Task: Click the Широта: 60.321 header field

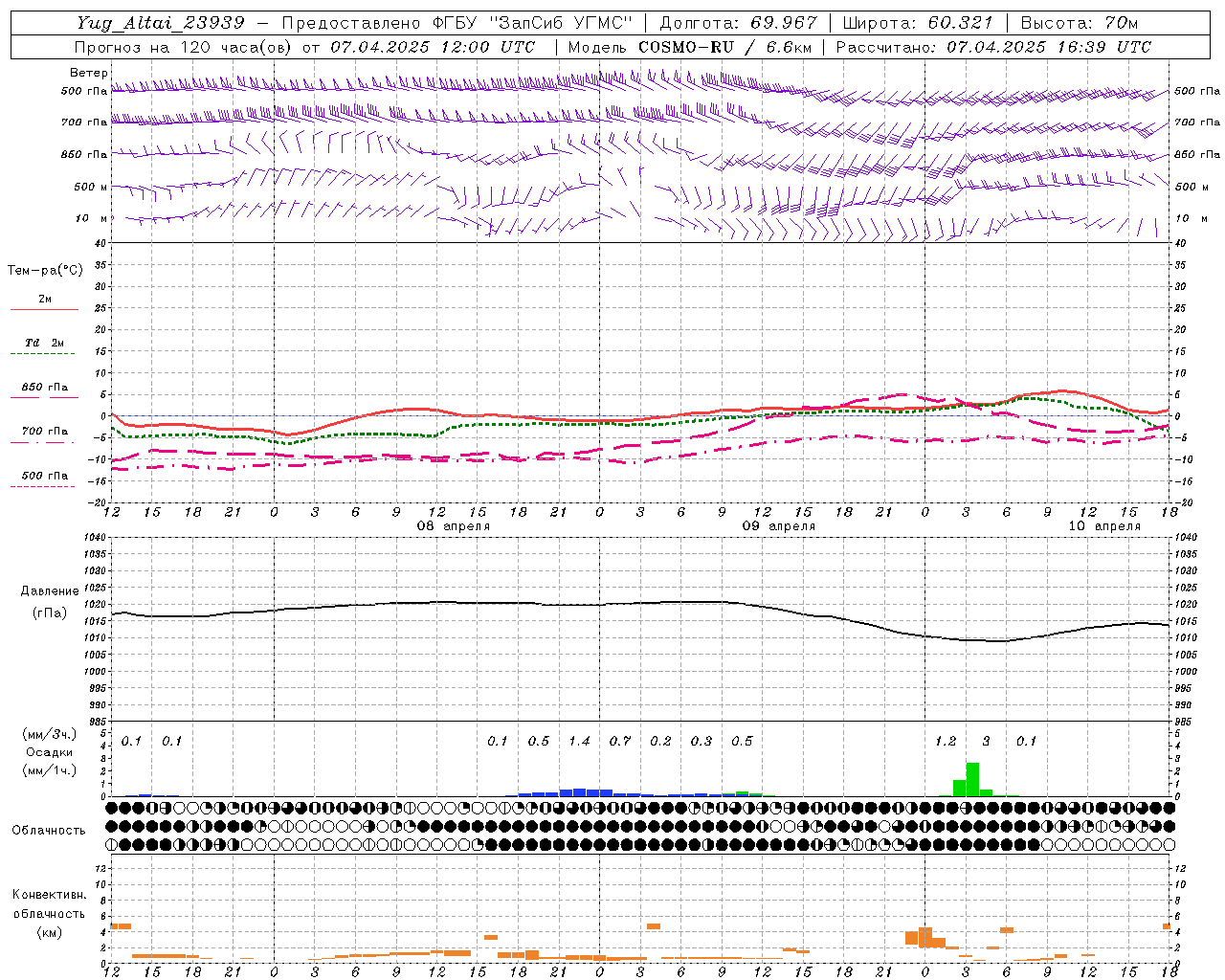Action: pos(918,22)
